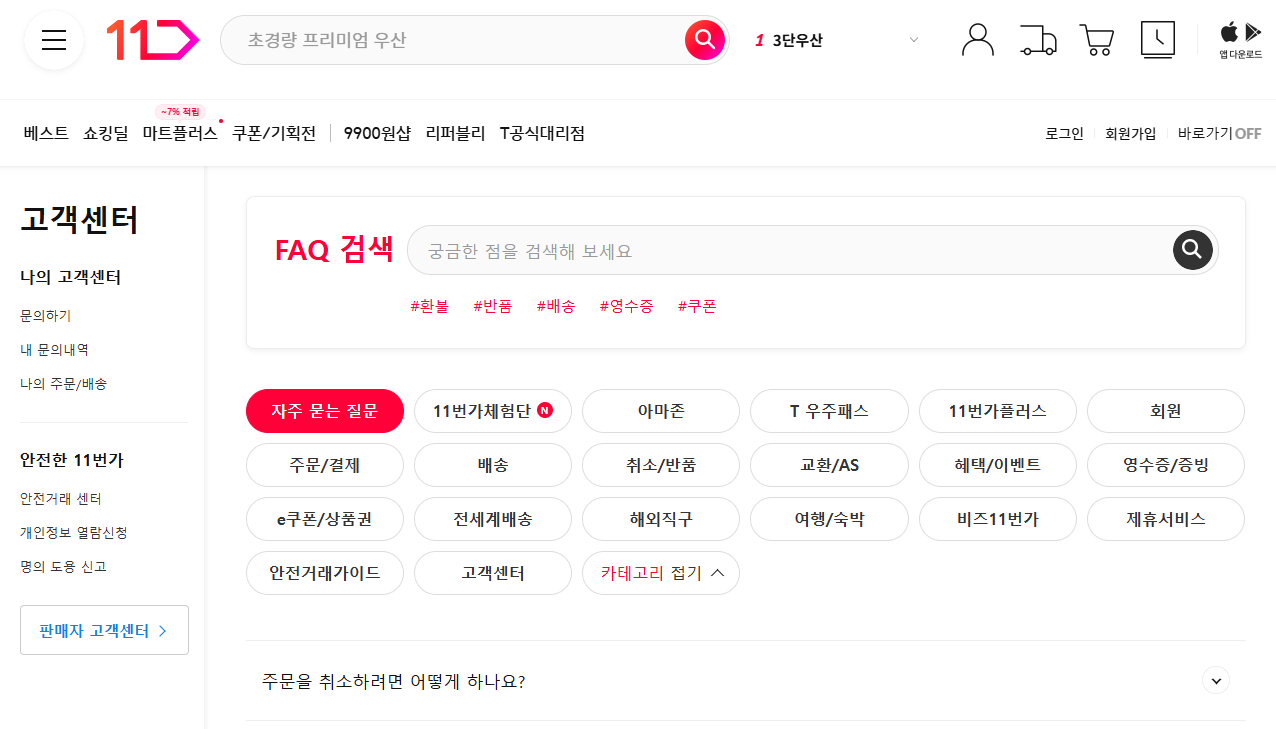Open the 9900원샵 menu item
The image size is (1276, 729).
click(377, 133)
